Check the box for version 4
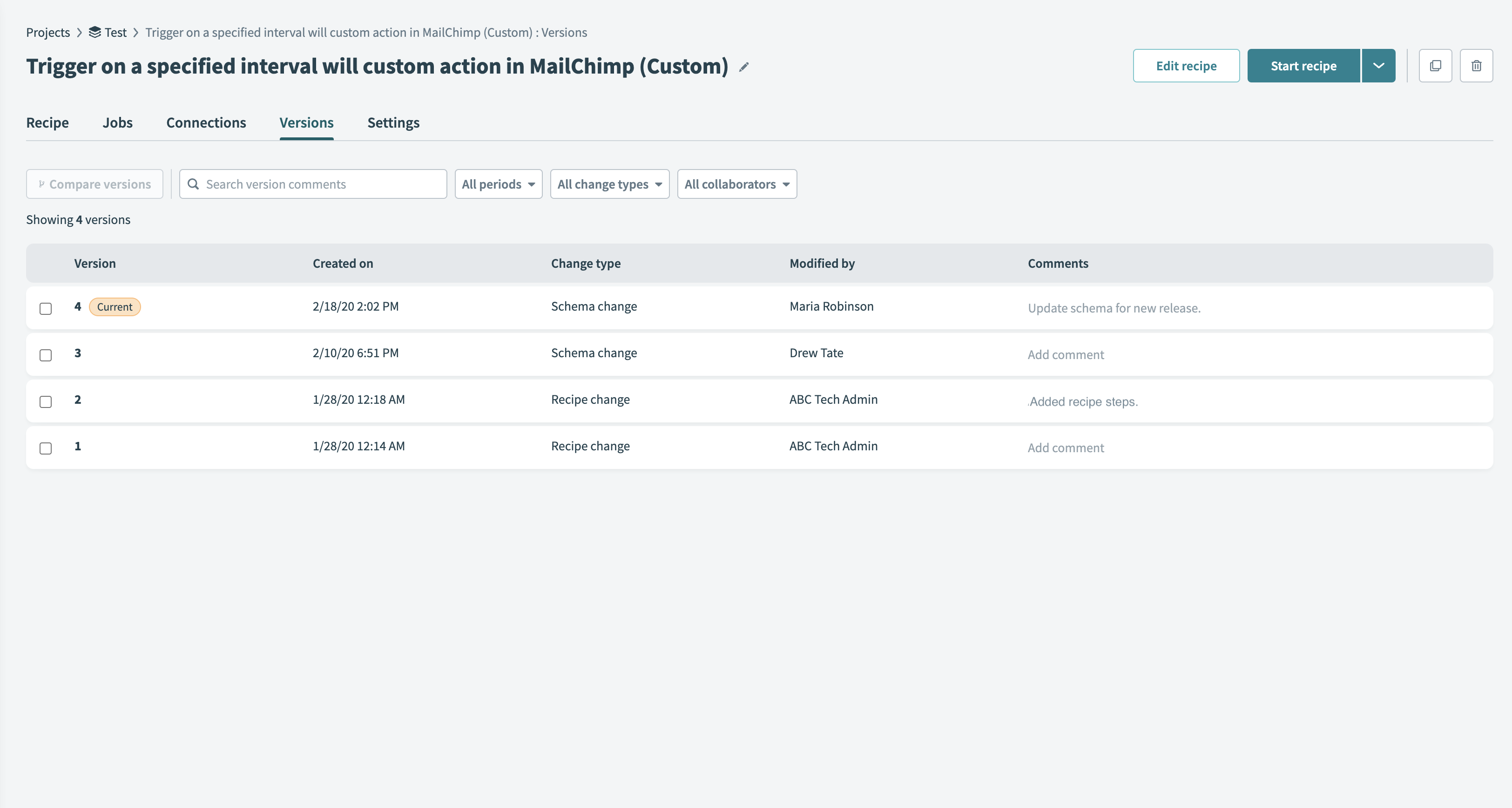Screen dimensions: 1512x808 tap(46, 308)
